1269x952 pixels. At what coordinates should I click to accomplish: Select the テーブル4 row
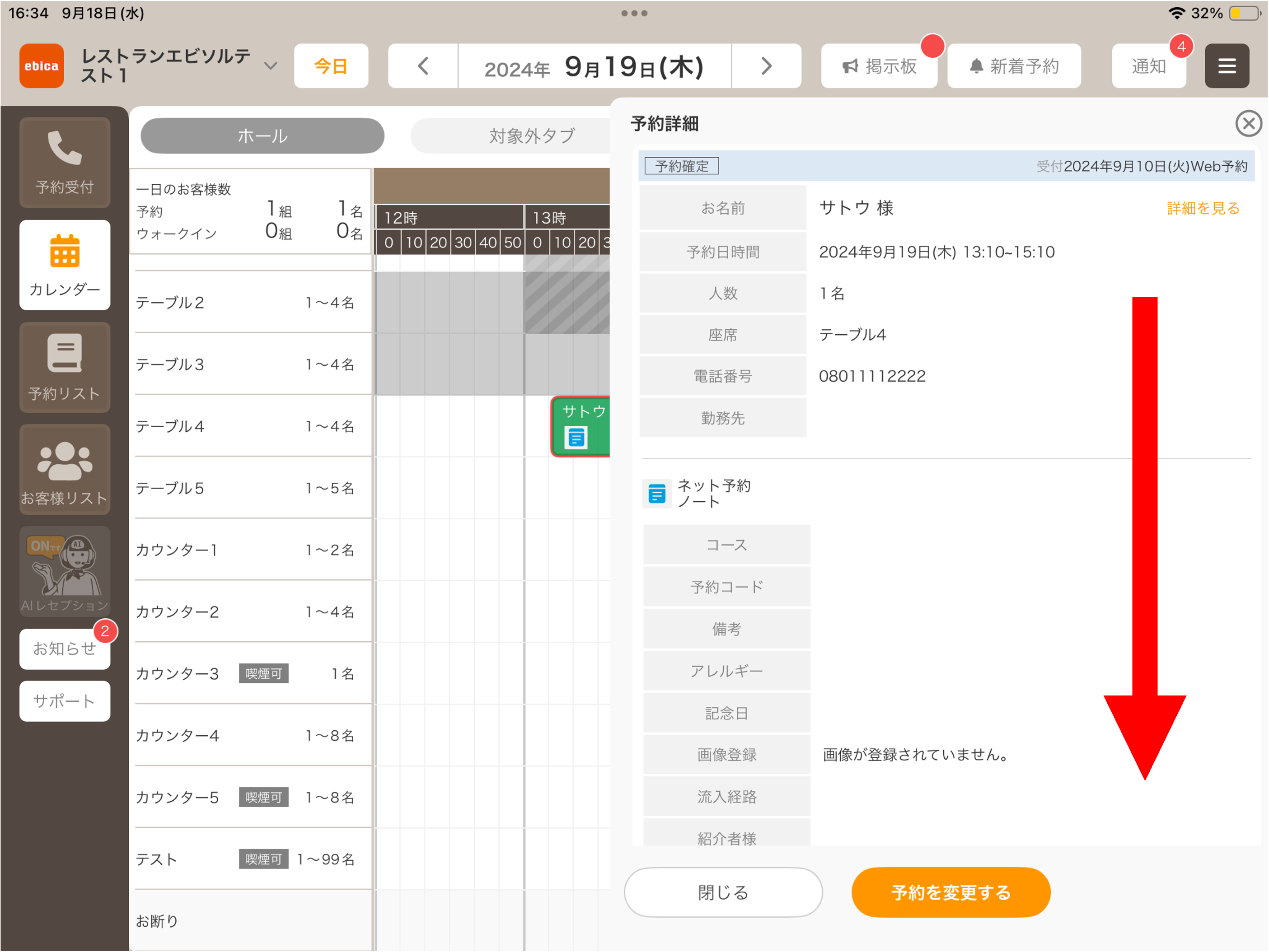point(253,426)
